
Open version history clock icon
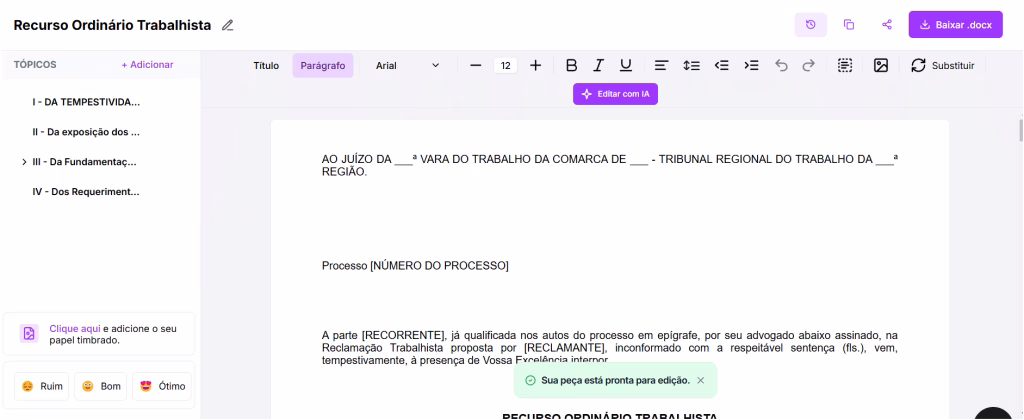pyautogui.click(x=810, y=25)
